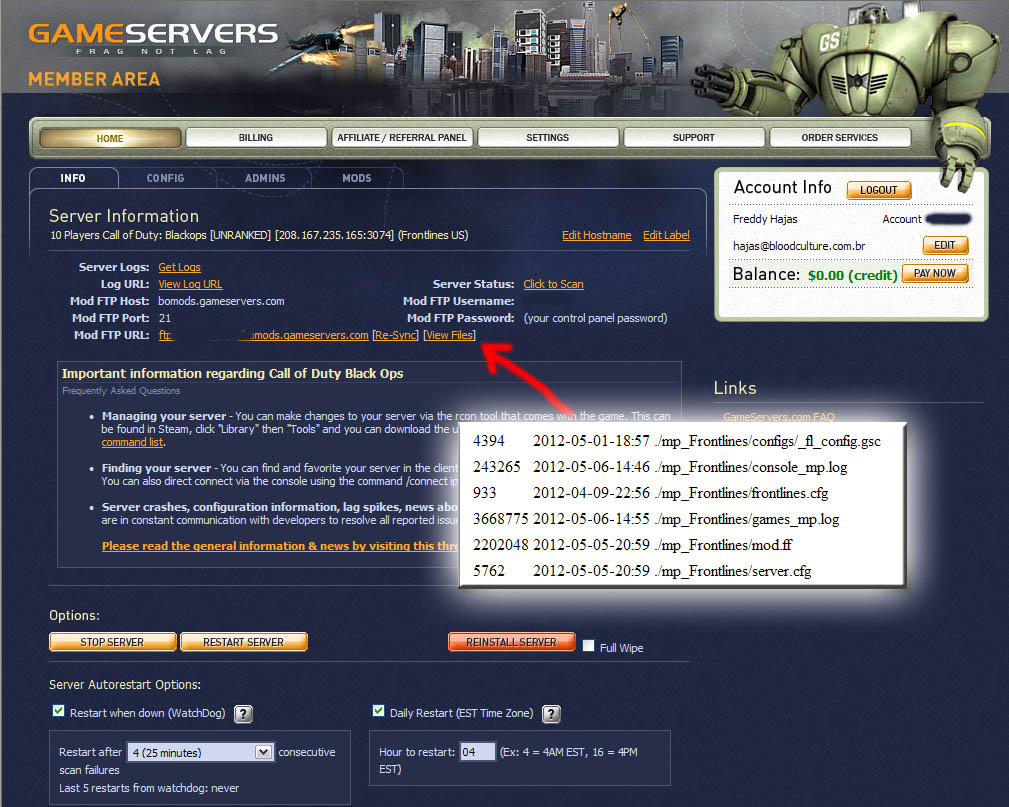The height and width of the screenshot is (807, 1009).
Task: Open Edit Hostname link
Action: (x=597, y=236)
